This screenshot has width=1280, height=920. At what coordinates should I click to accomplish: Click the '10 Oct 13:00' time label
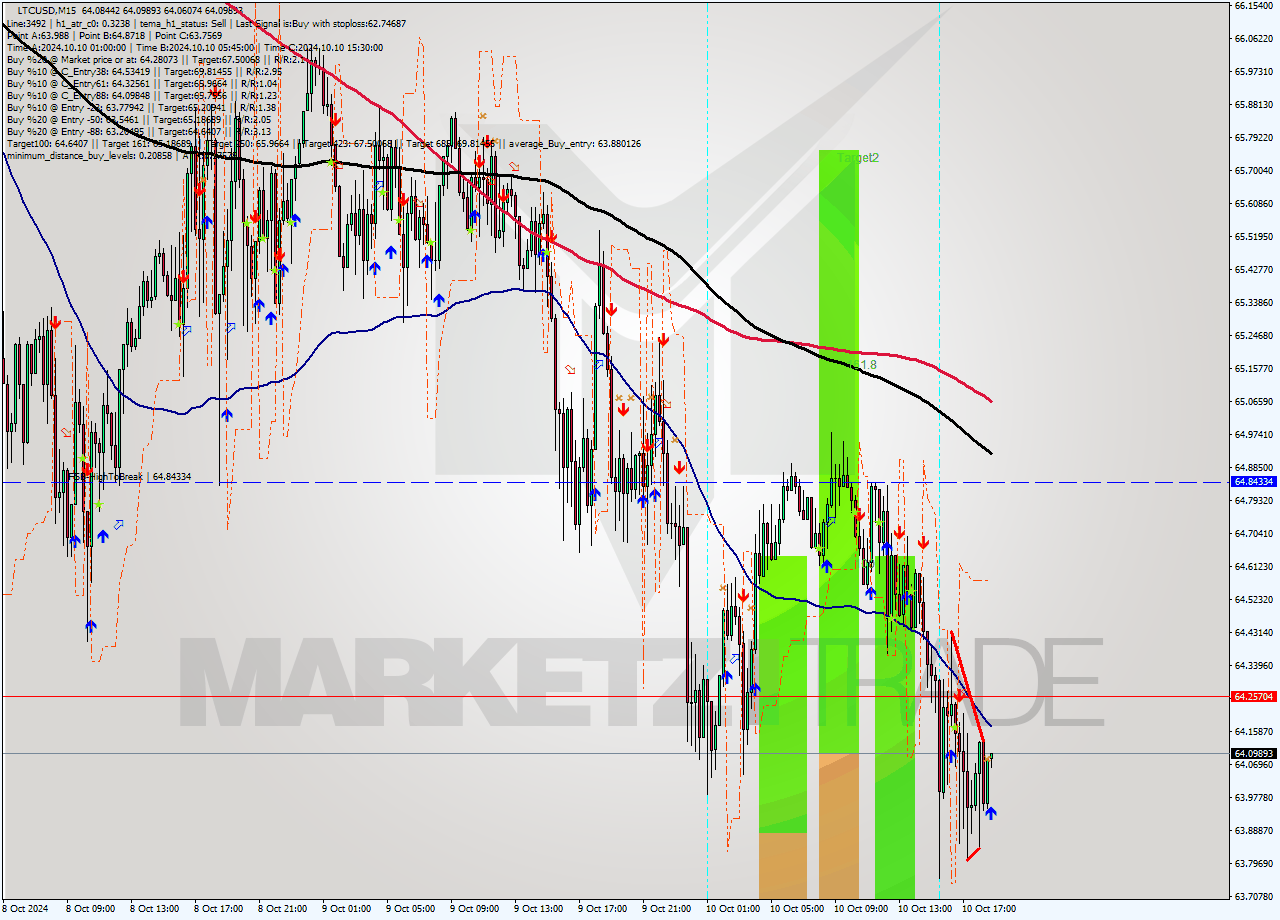click(x=923, y=909)
